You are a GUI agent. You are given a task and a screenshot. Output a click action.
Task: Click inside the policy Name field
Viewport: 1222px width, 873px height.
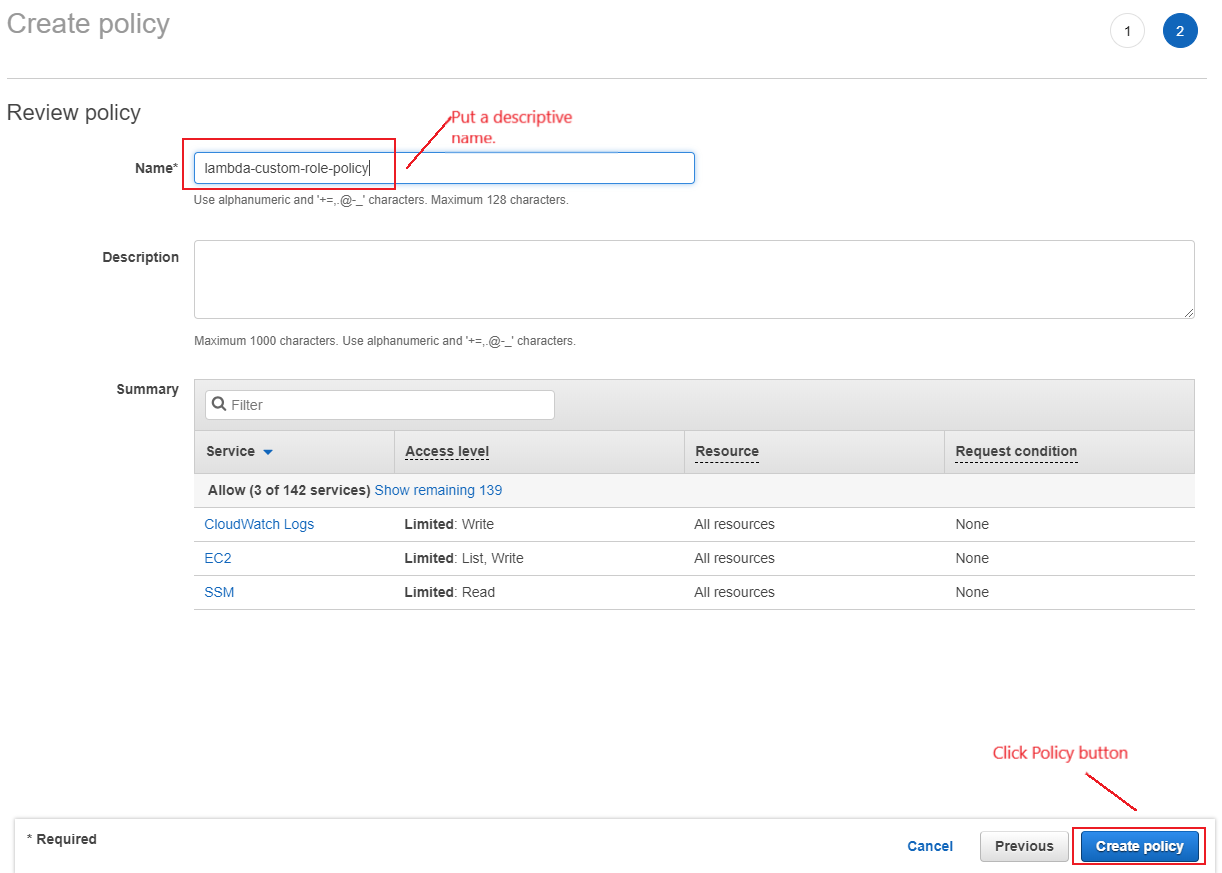tap(445, 168)
